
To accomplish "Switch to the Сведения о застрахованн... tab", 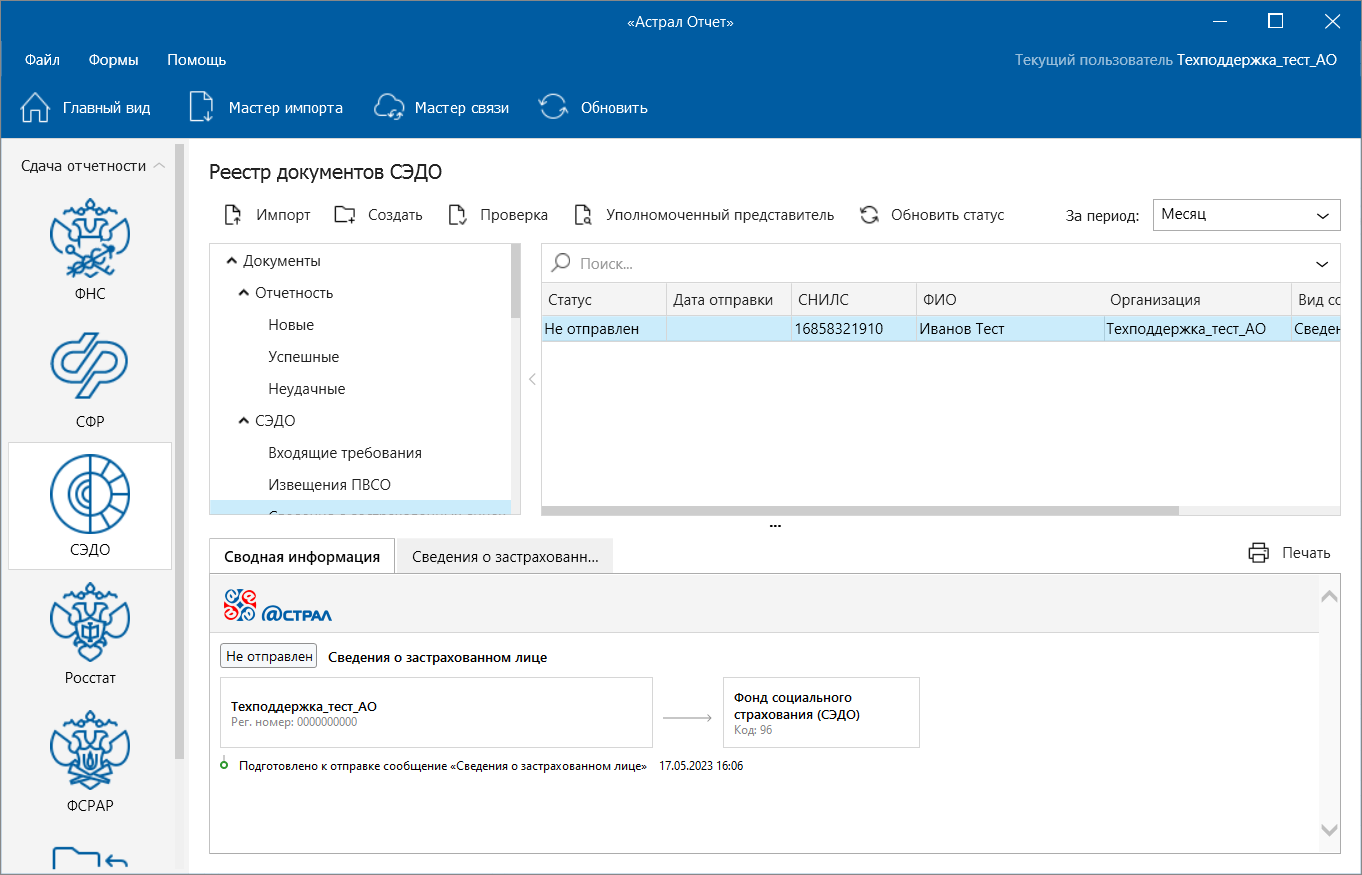I will pos(505,557).
